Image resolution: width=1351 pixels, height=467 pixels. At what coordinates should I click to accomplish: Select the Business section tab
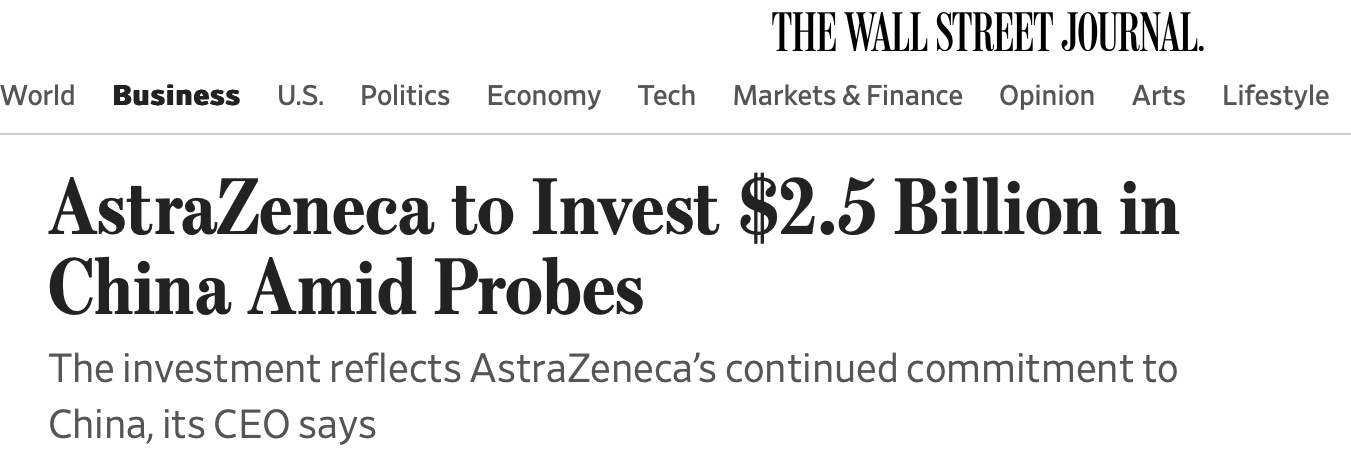coord(176,96)
